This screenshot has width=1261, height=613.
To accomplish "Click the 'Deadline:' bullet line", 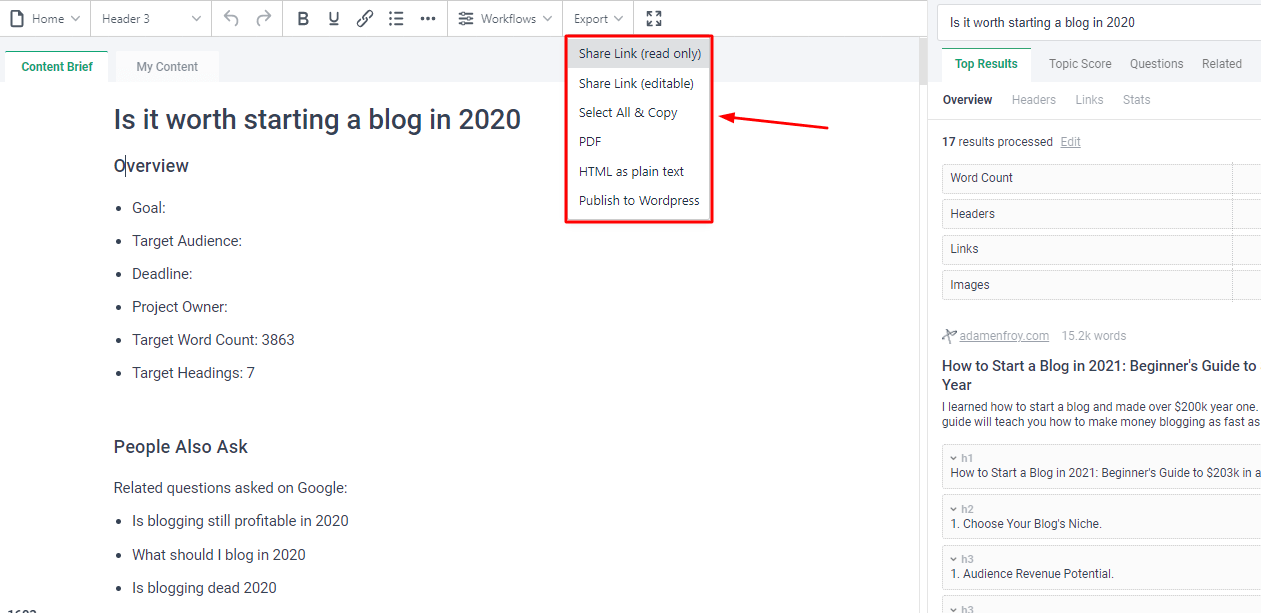I will (x=162, y=274).
